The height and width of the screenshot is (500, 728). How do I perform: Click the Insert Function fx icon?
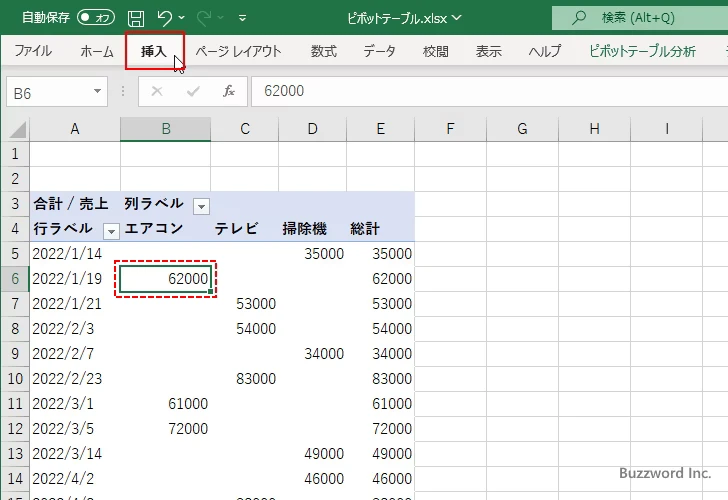(229, 91)
